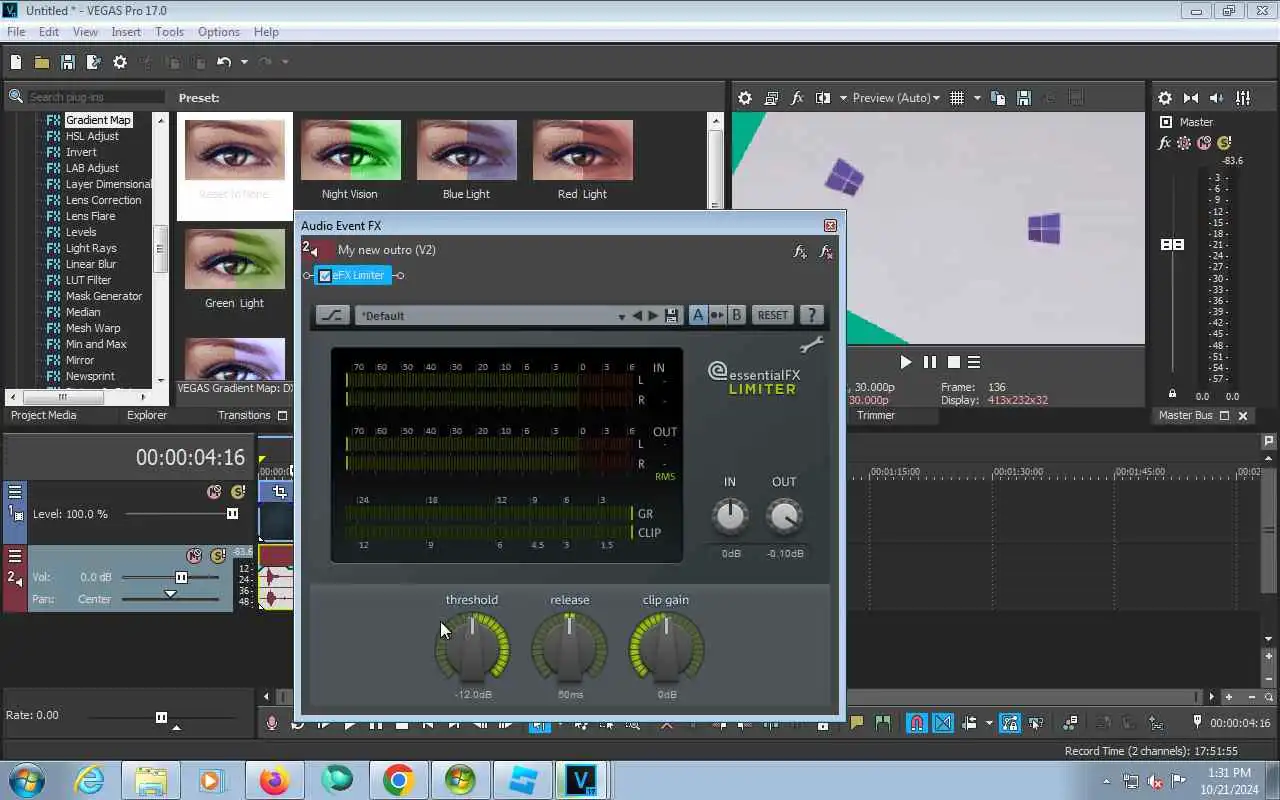The height and width of the screenshot is (800, 1280).
Task: Click the dim output speaker icon
Action: point(1217,98)
